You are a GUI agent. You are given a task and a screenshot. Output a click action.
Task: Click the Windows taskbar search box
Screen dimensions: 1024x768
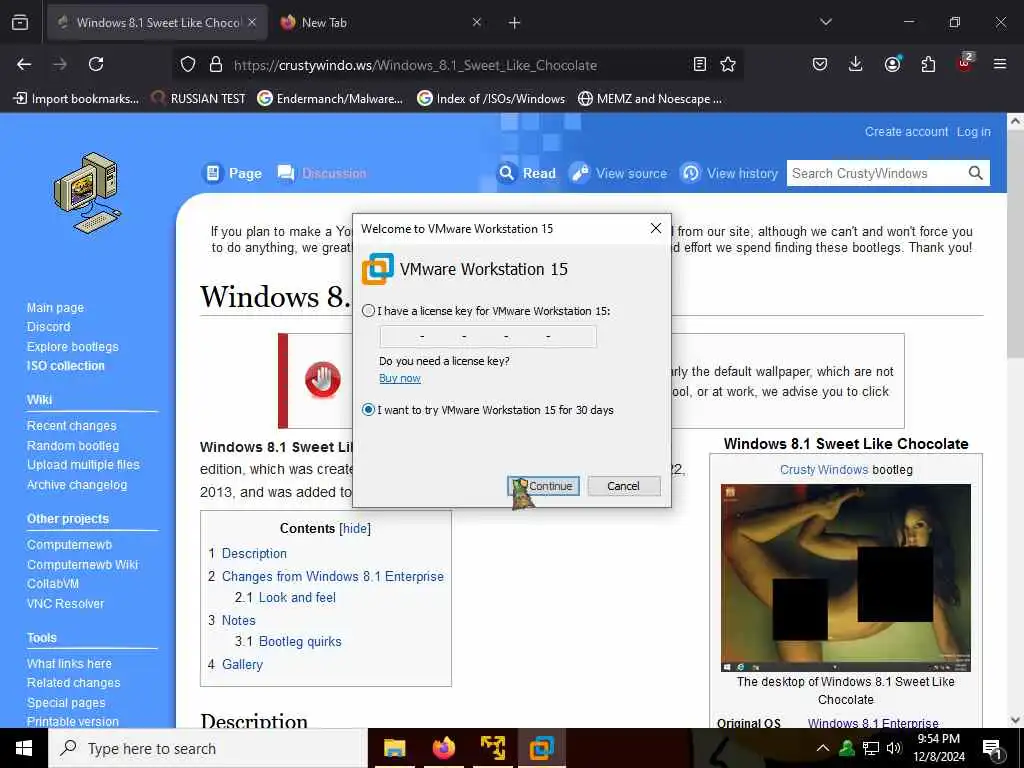click(x=208, y=748)
